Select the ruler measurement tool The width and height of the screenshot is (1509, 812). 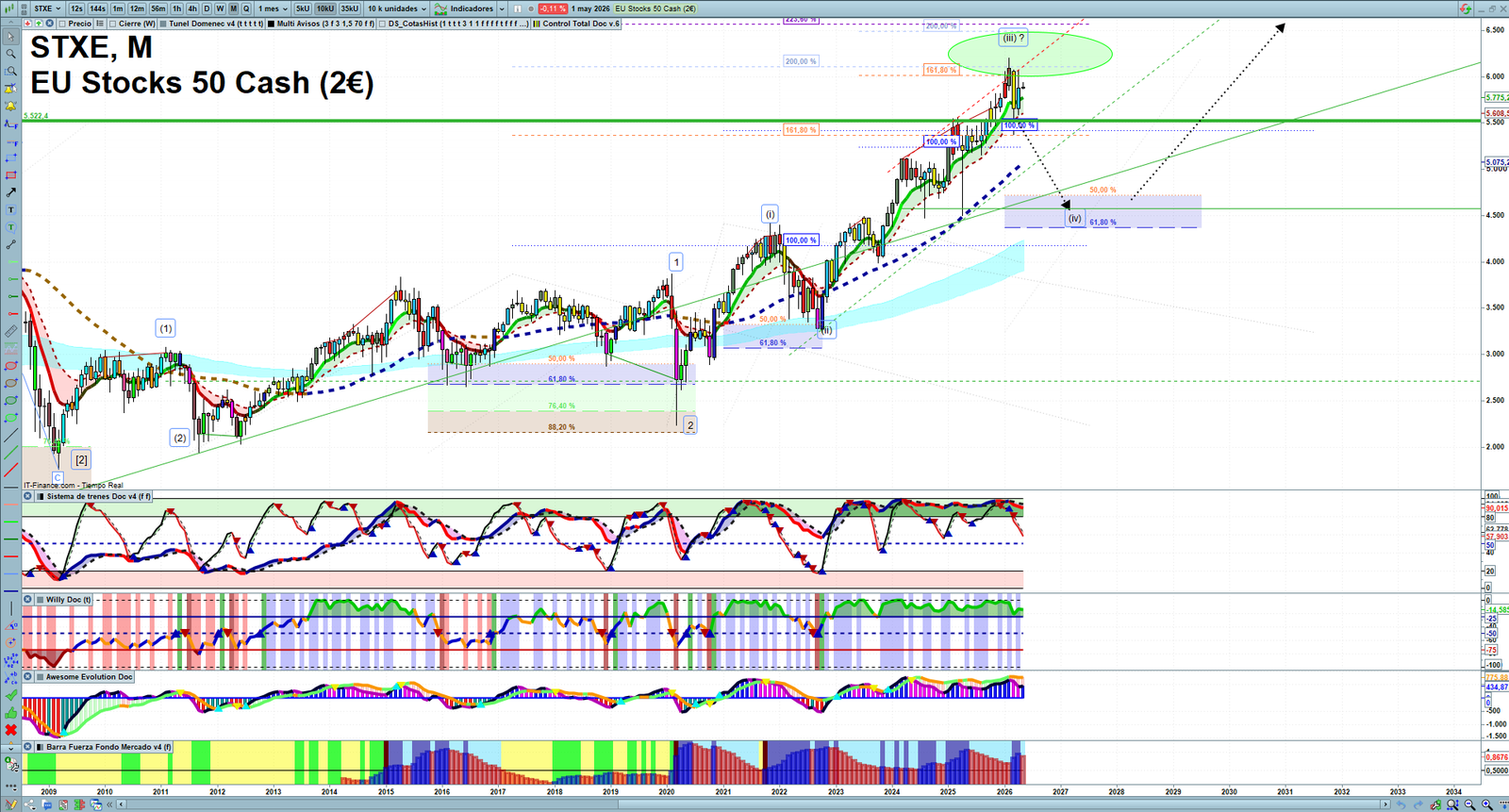click(10, 331)
